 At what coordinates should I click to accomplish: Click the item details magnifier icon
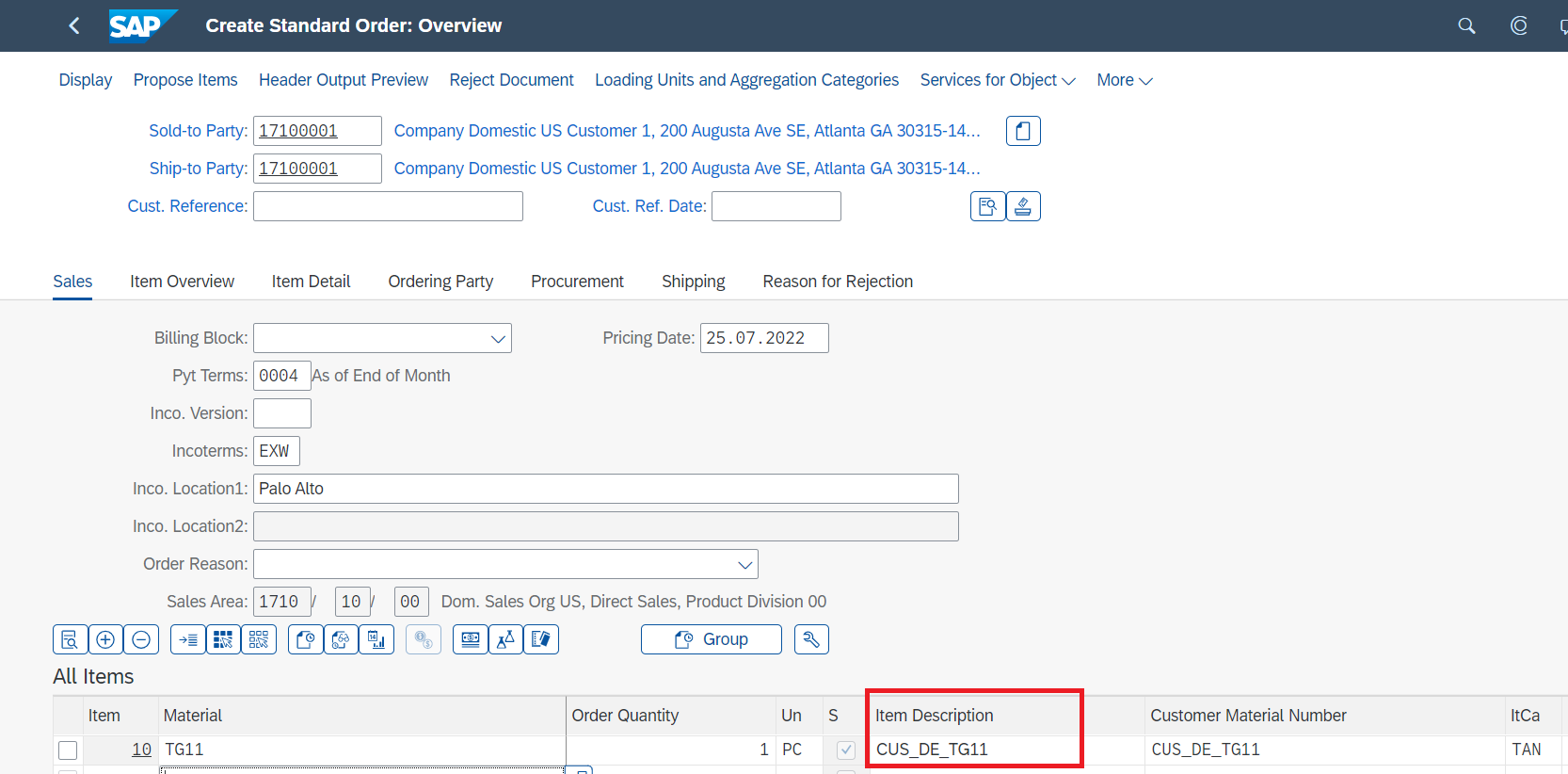pos(70,639)
